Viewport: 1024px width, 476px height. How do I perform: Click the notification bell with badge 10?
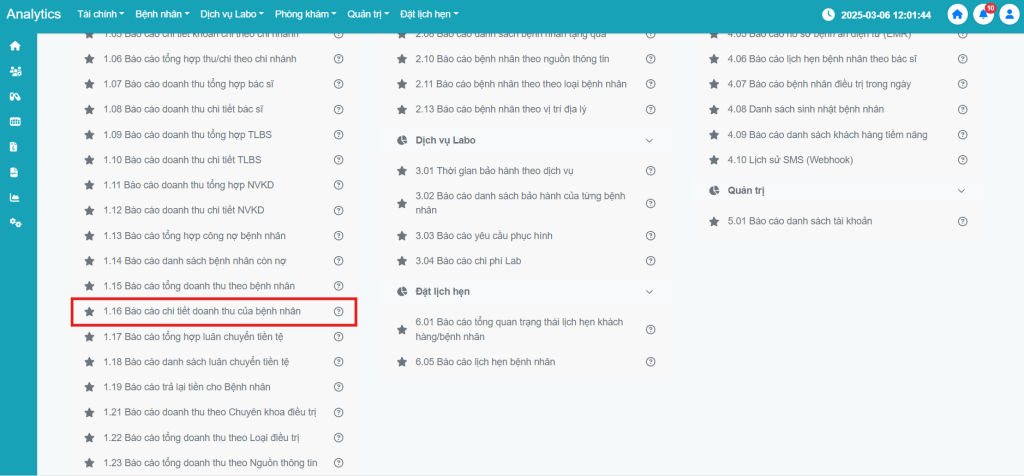983,15
